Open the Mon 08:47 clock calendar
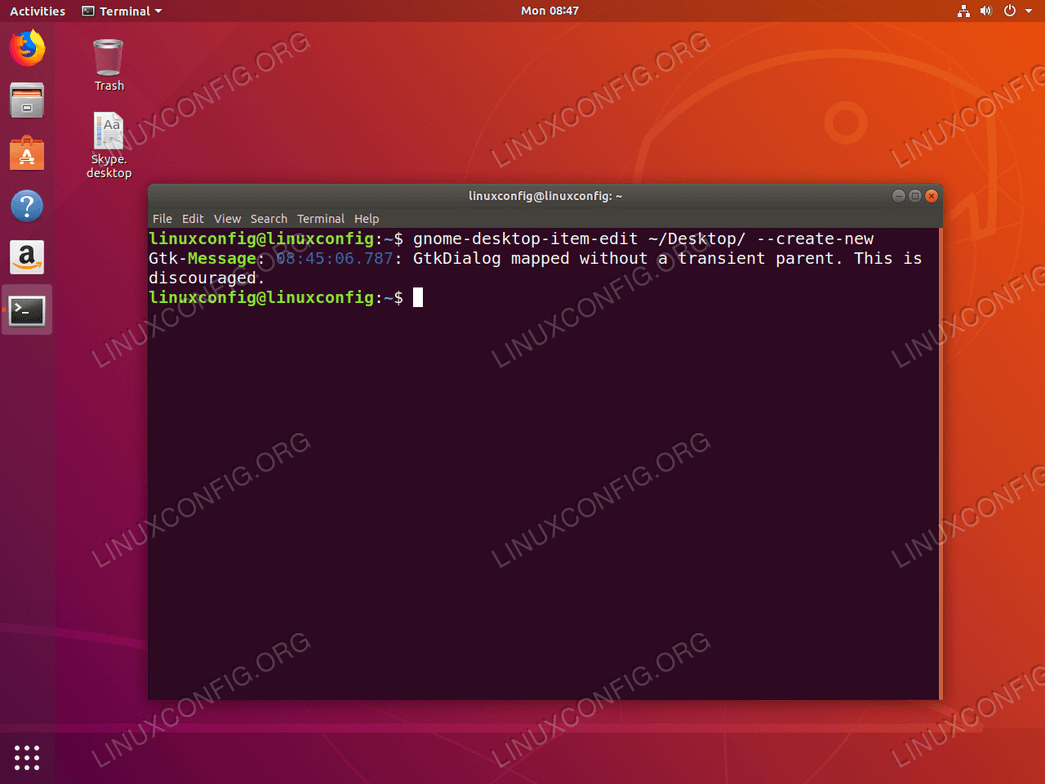 coord(550,11)
